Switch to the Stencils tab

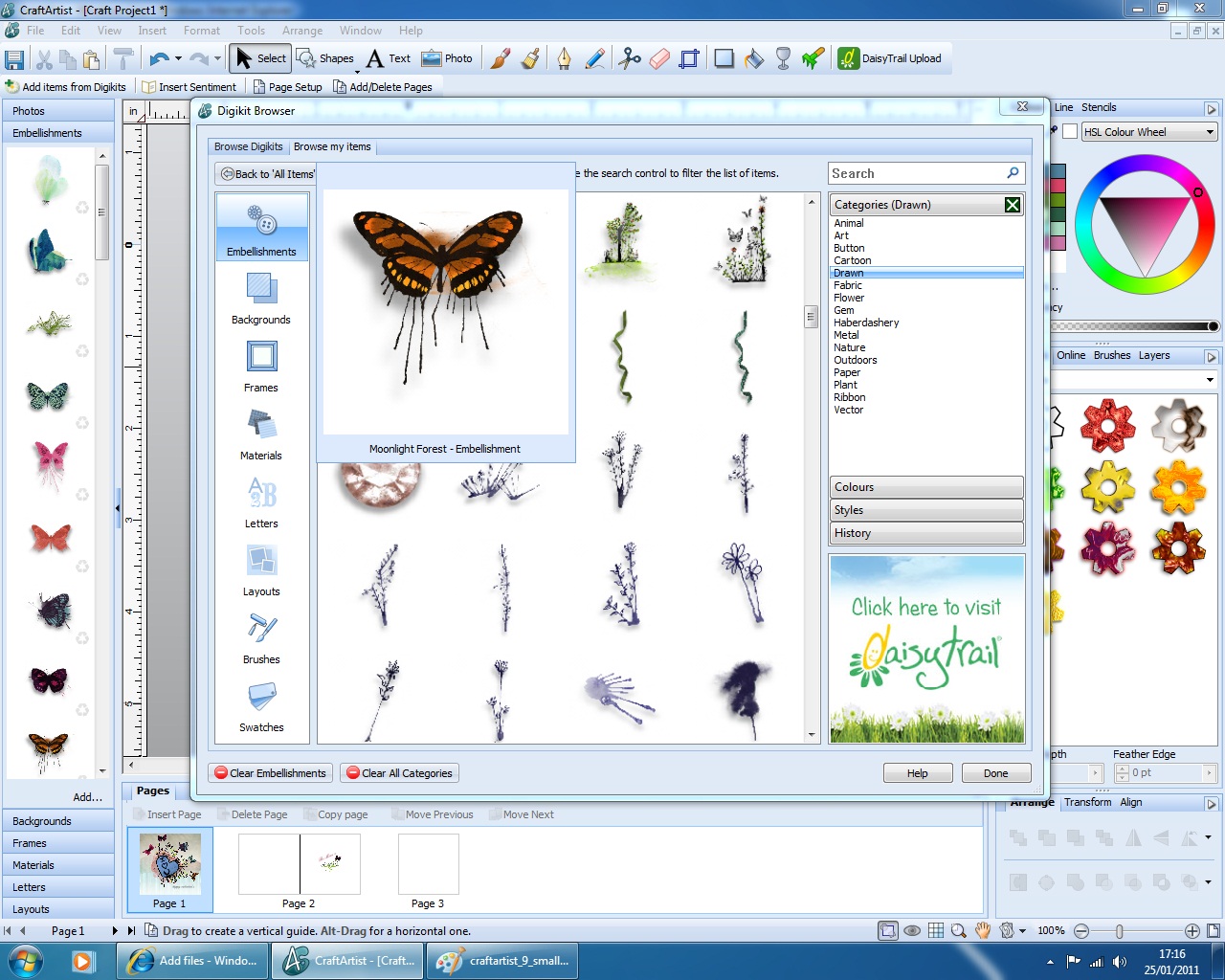(x=1099, y=107)
